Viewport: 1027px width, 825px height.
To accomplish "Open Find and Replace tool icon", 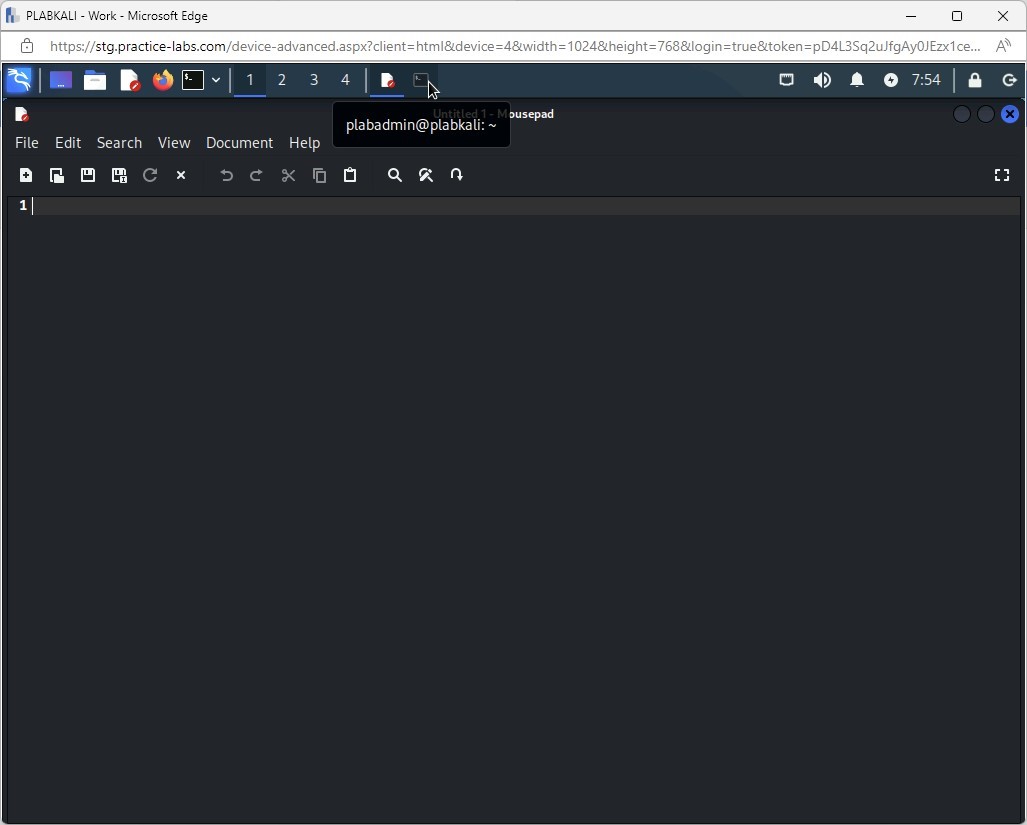I will pyautogui.click(x=426, y=175).
